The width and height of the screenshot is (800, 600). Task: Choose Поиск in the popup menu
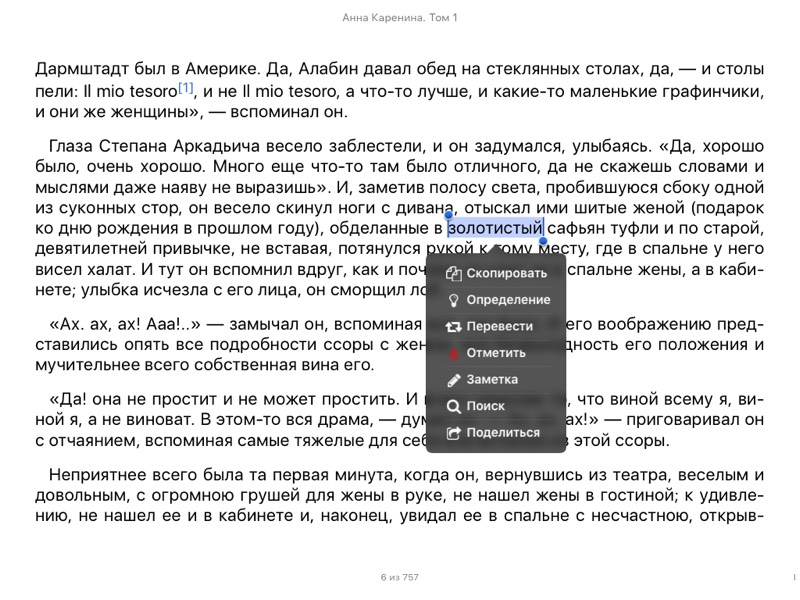point(496,406)
